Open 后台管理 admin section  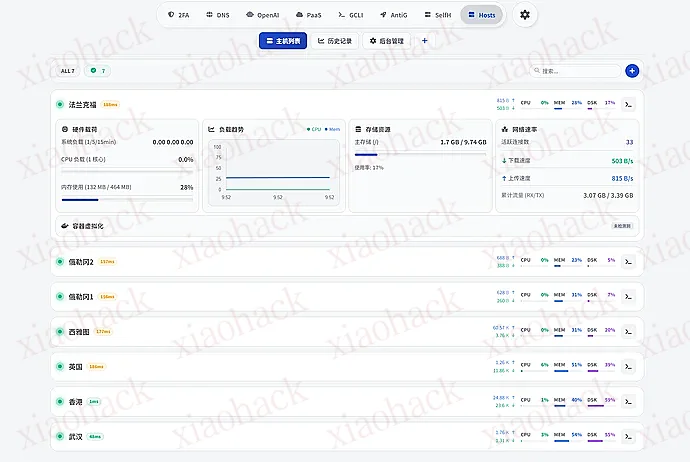point(387,41)
